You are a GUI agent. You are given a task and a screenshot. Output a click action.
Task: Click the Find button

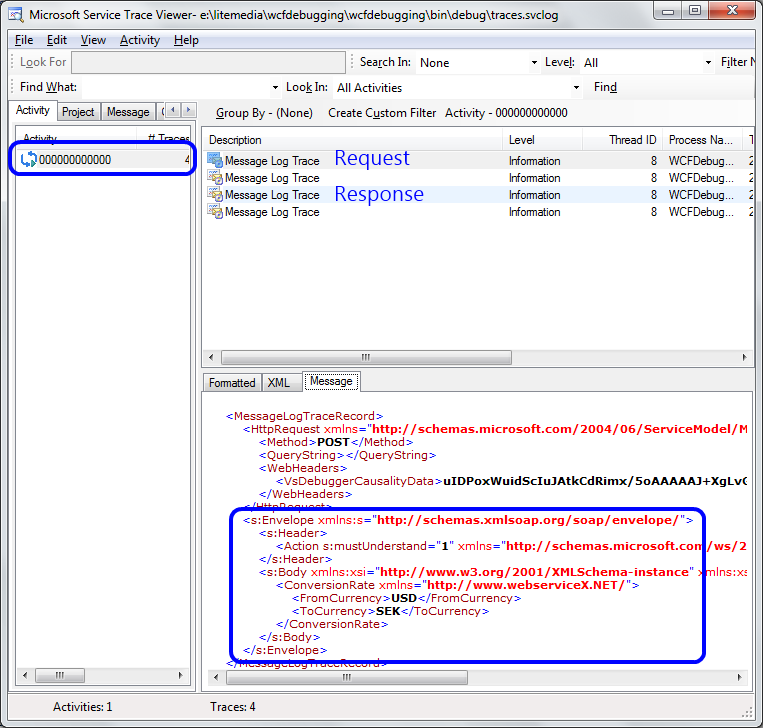[605, 87]
